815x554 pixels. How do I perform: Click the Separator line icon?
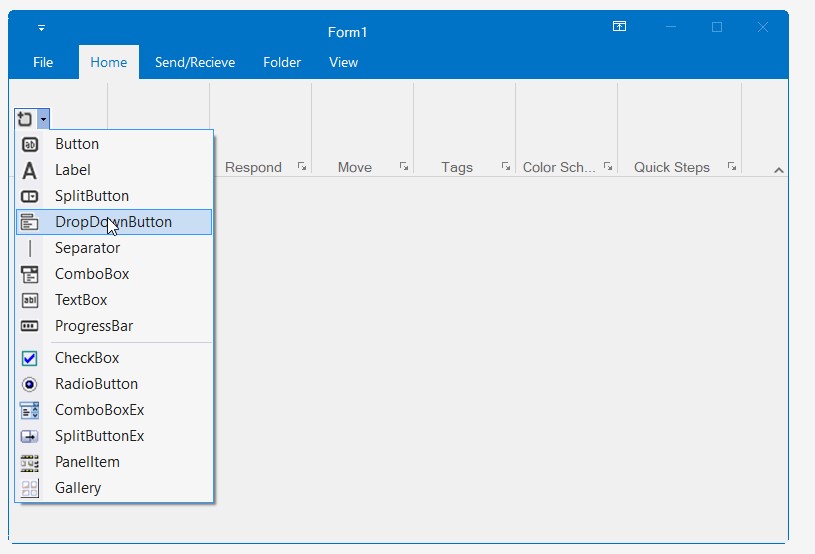coord(30,248)
